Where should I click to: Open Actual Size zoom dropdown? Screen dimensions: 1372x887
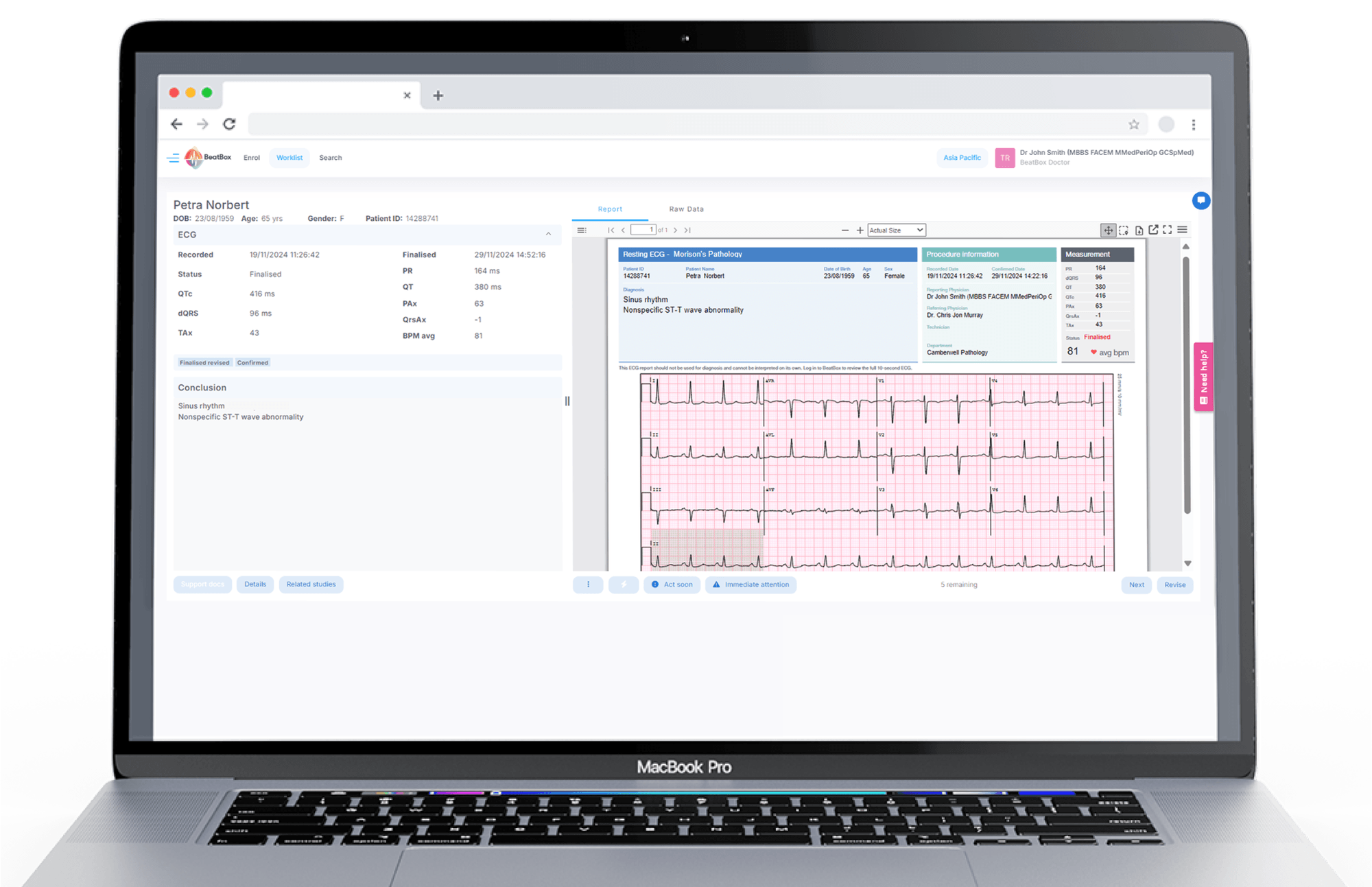tap(896, 230)
